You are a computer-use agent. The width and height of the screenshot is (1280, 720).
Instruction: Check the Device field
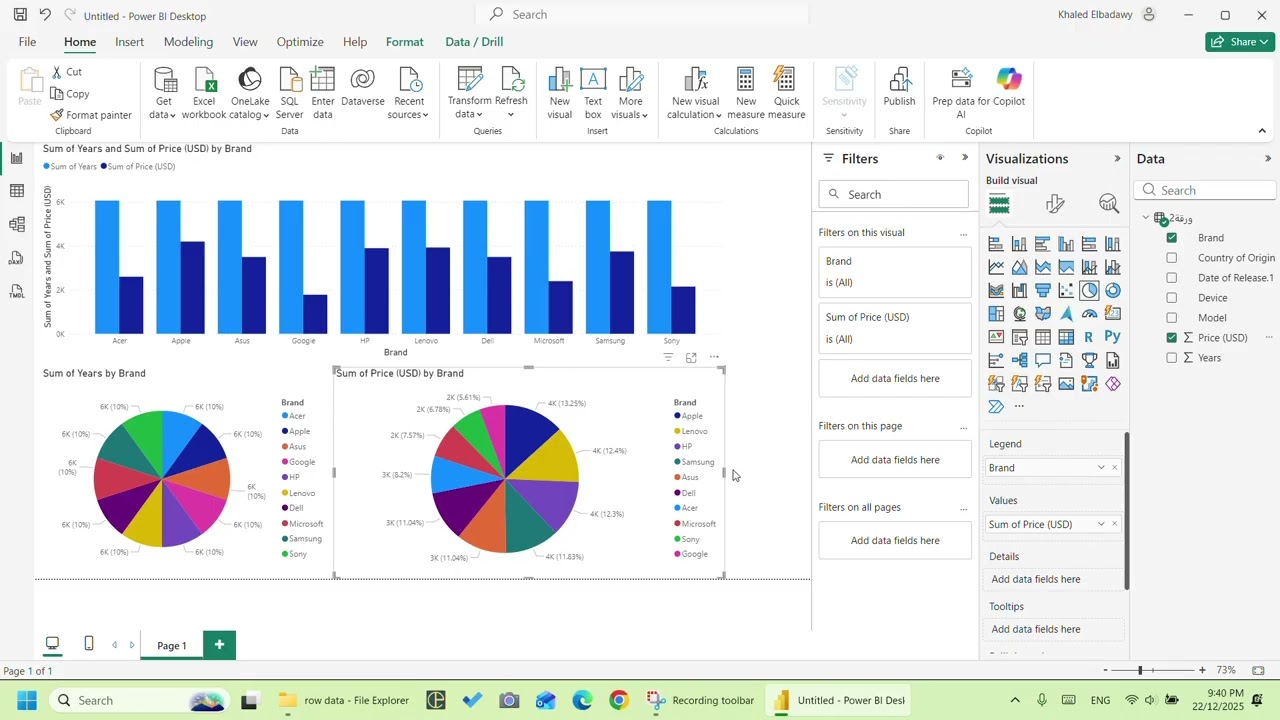(x=1172, y=298)
